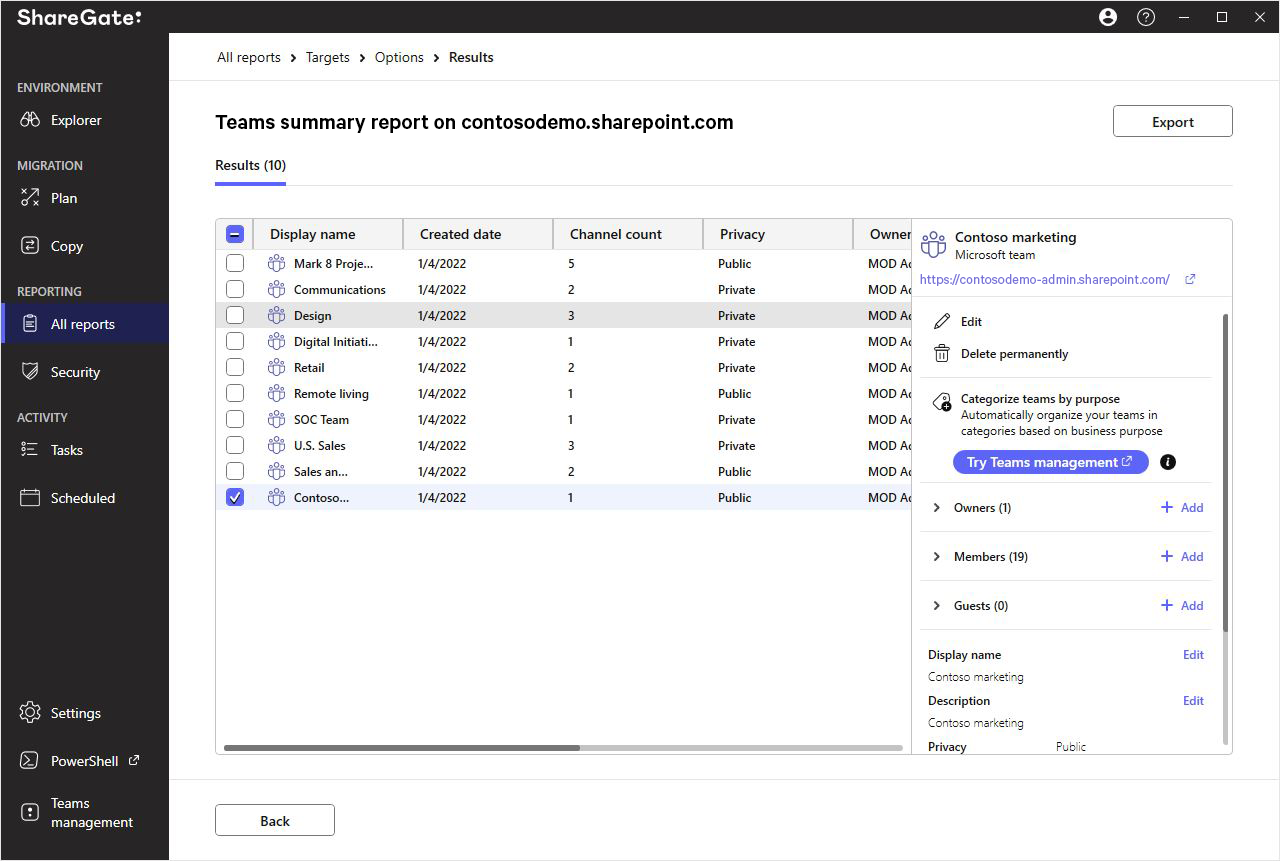Open the Explorer binoculars icon
Viewport: 1280px width, 861px height.
[x=30, y=120]
